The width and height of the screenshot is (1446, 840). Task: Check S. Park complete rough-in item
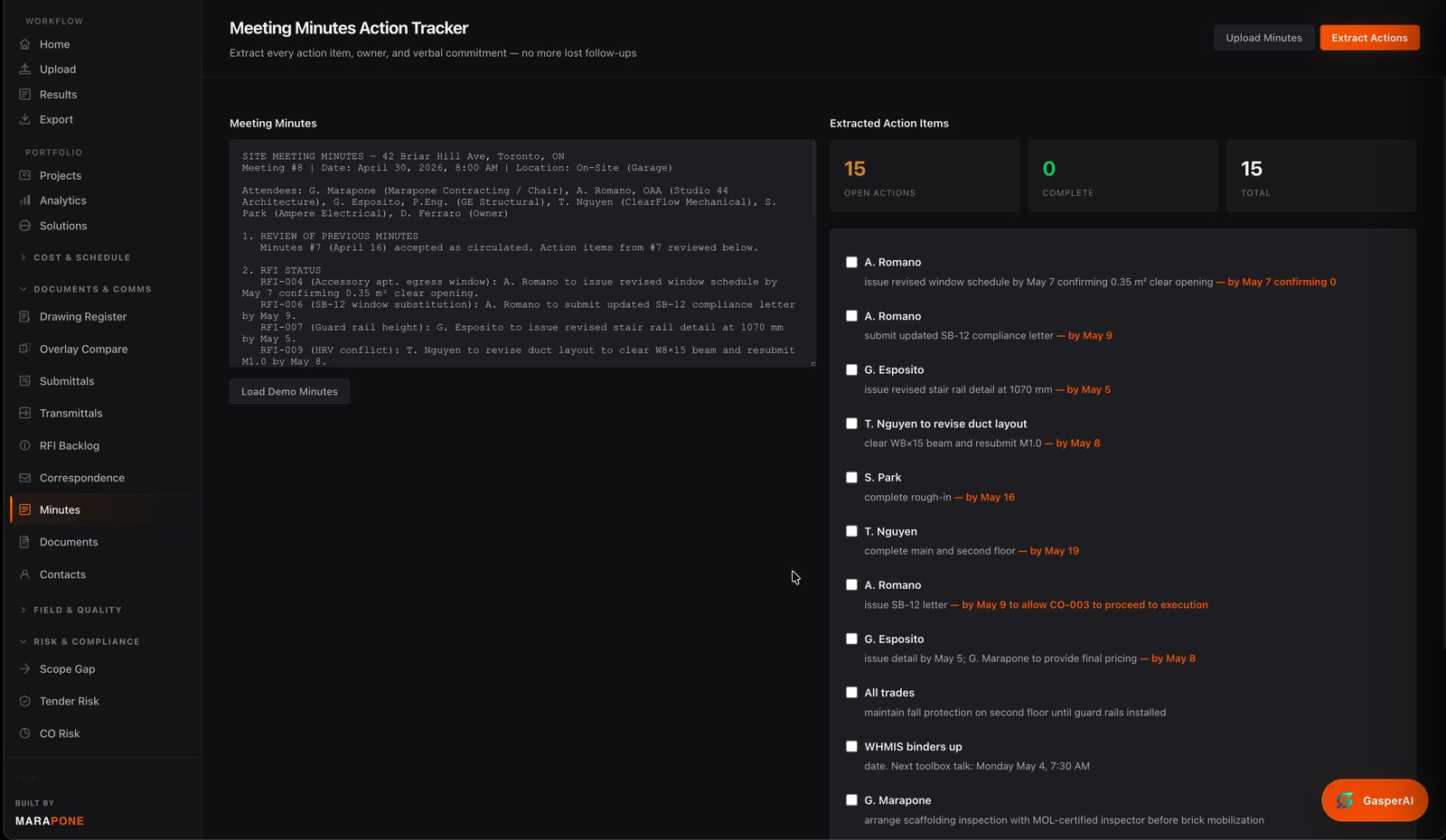[x=851, y=477]
